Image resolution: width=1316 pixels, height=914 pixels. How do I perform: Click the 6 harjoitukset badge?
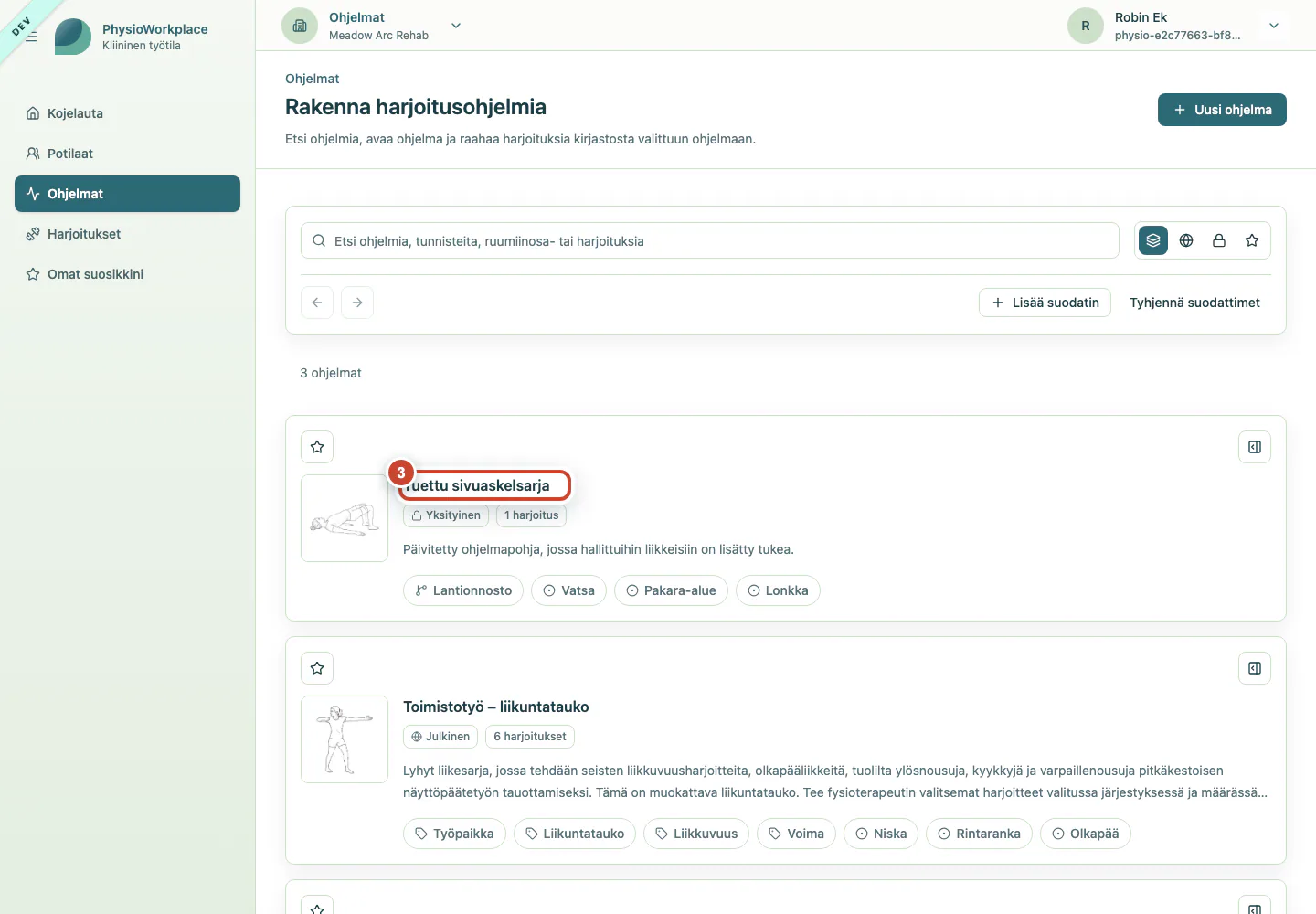tap(530, 737)
